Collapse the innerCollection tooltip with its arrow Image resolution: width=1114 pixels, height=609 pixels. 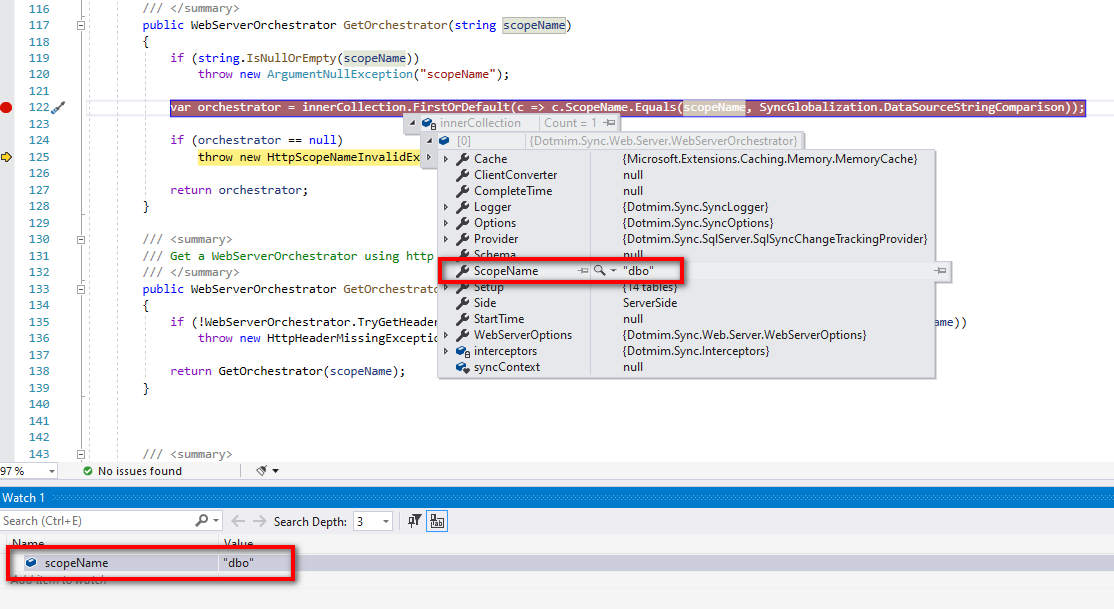tap(414, 123)
